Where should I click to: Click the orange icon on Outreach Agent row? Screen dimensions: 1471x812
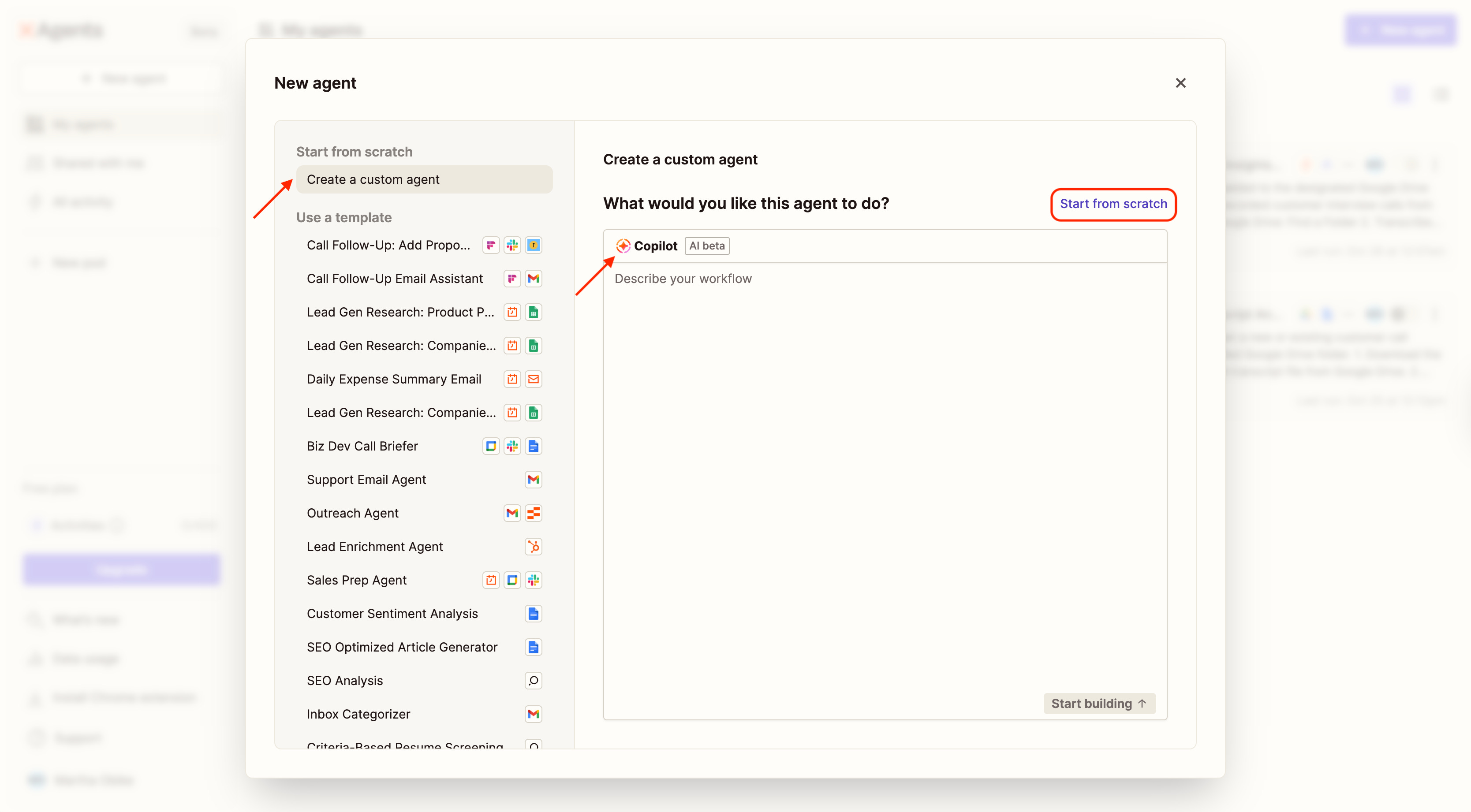(534, 514)
